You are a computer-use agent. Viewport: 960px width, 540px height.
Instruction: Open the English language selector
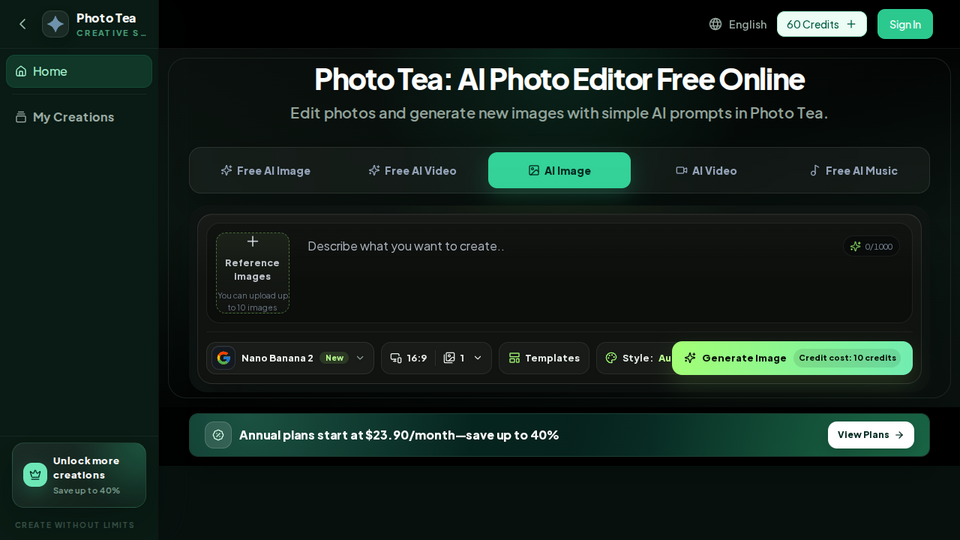click(738, 24)
